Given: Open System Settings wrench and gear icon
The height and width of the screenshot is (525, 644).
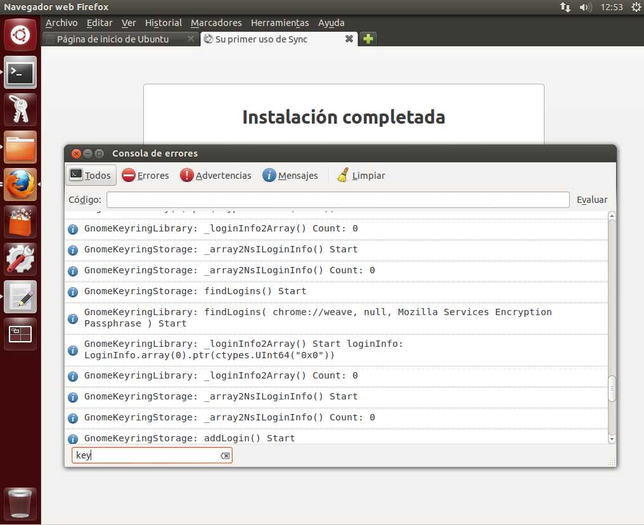Looking at the screenshot, I should click(20, 259).
